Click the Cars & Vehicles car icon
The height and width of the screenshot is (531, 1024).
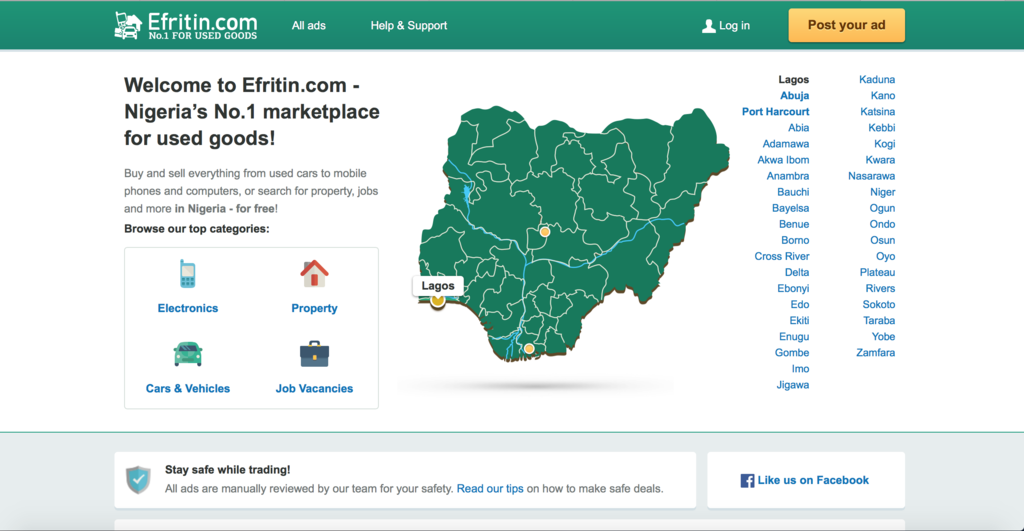tap(187, 354)
